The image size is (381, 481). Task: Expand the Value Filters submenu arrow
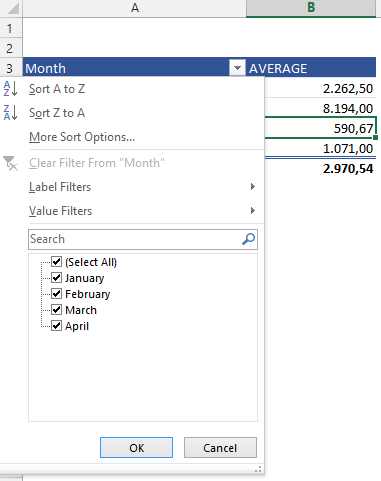253,211
